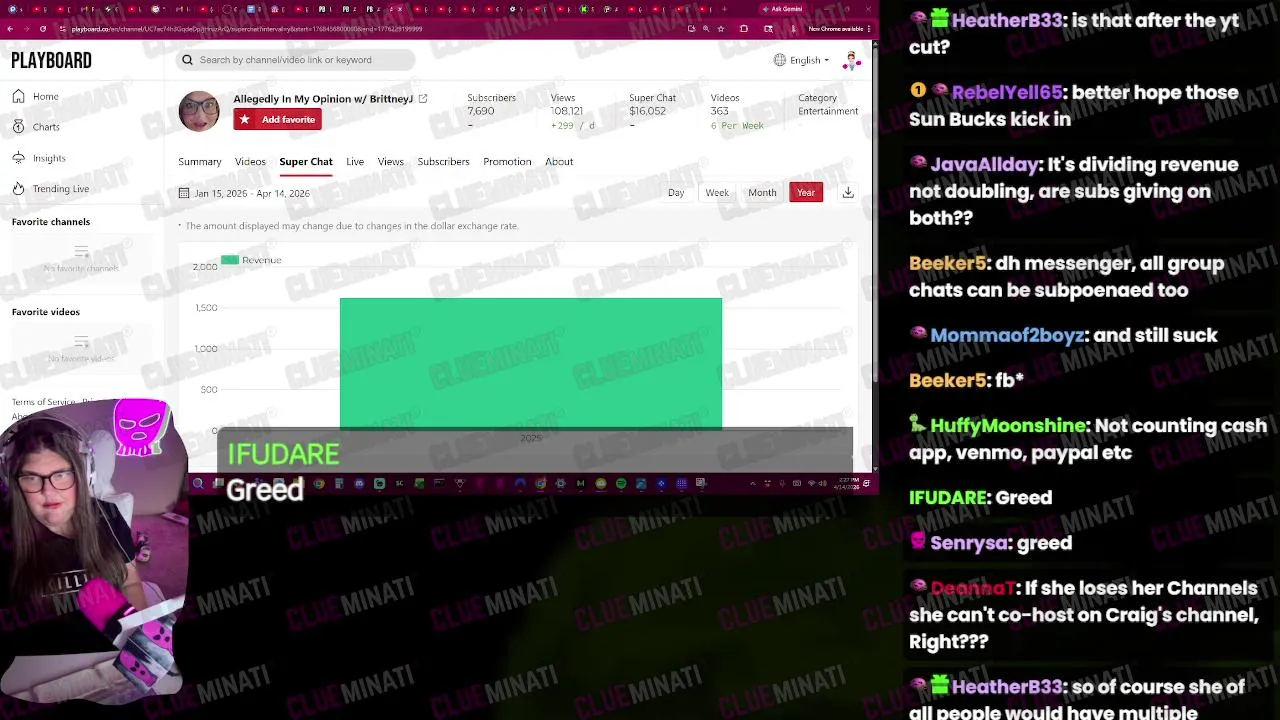Click the search magnifier icon in Playboard

187,60
